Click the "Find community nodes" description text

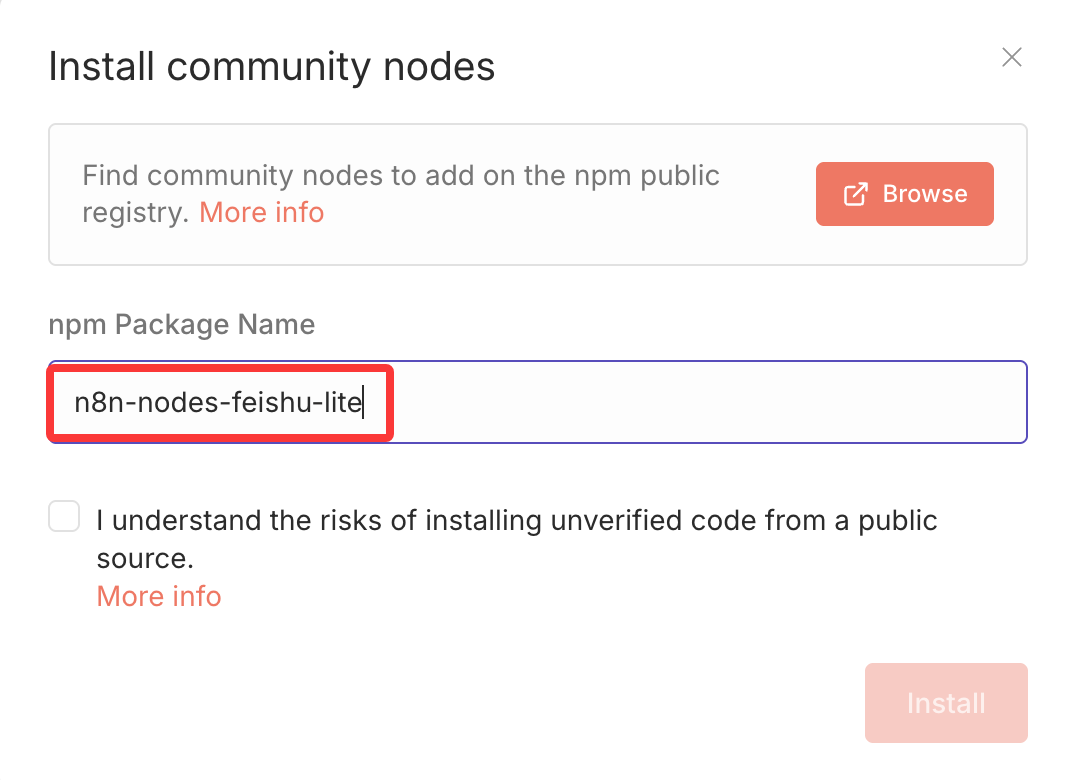tap(400, 176)
